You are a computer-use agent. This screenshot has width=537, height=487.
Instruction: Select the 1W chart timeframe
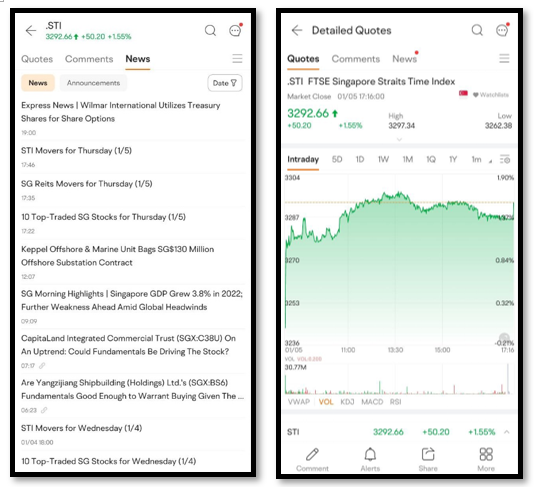pos(384,160)
